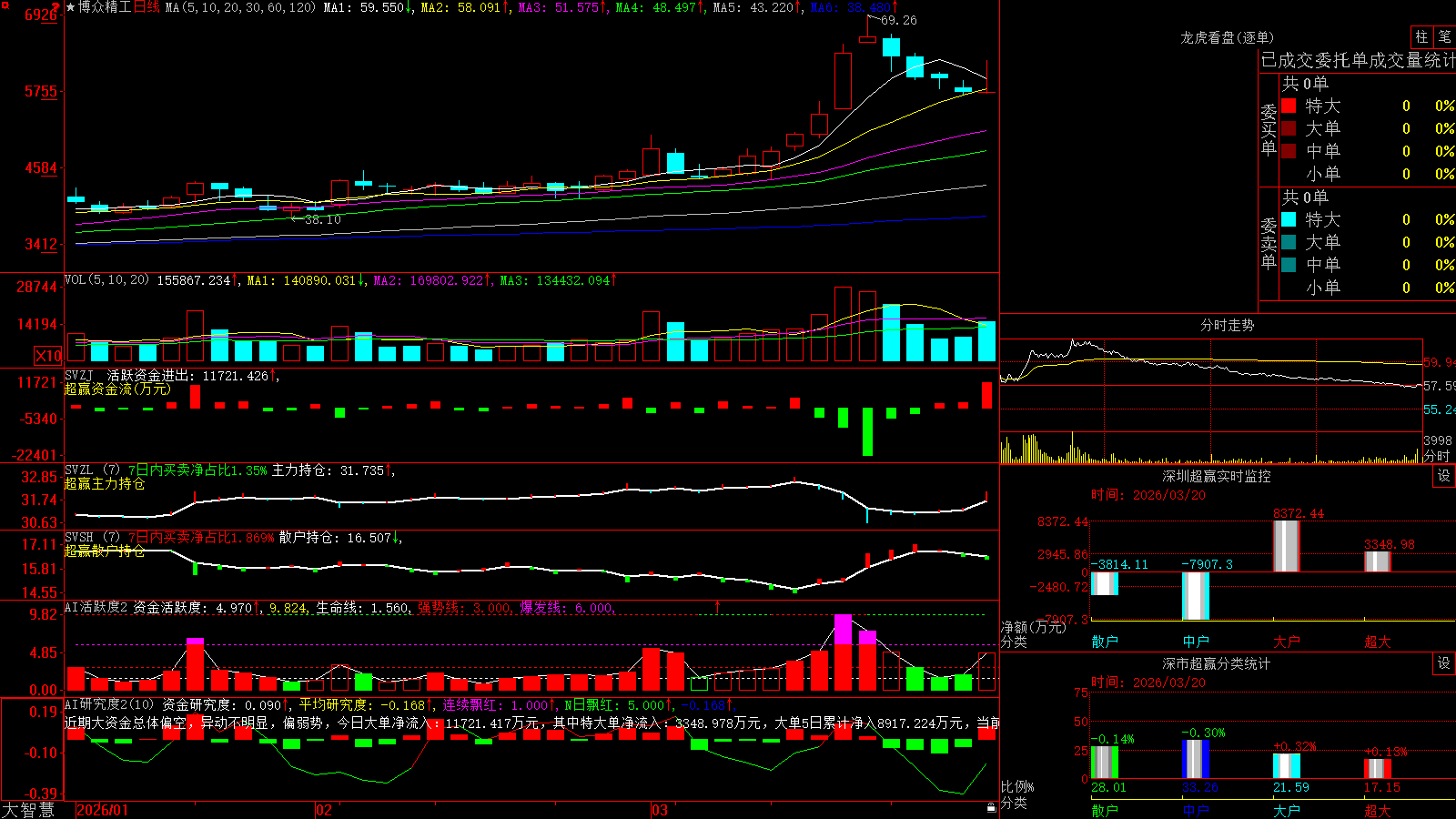Click the 爆发线: 6.000 label
The width and height of the screenshot is (1456, 819).
pos(566,607)
